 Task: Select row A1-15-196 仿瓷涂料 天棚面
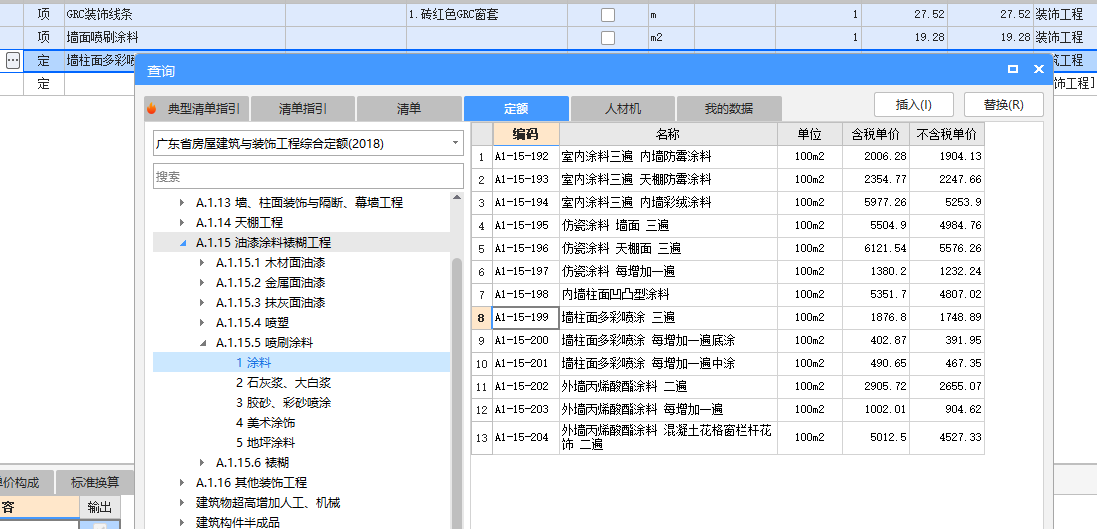pyautogui.click(x=728, y=248)
